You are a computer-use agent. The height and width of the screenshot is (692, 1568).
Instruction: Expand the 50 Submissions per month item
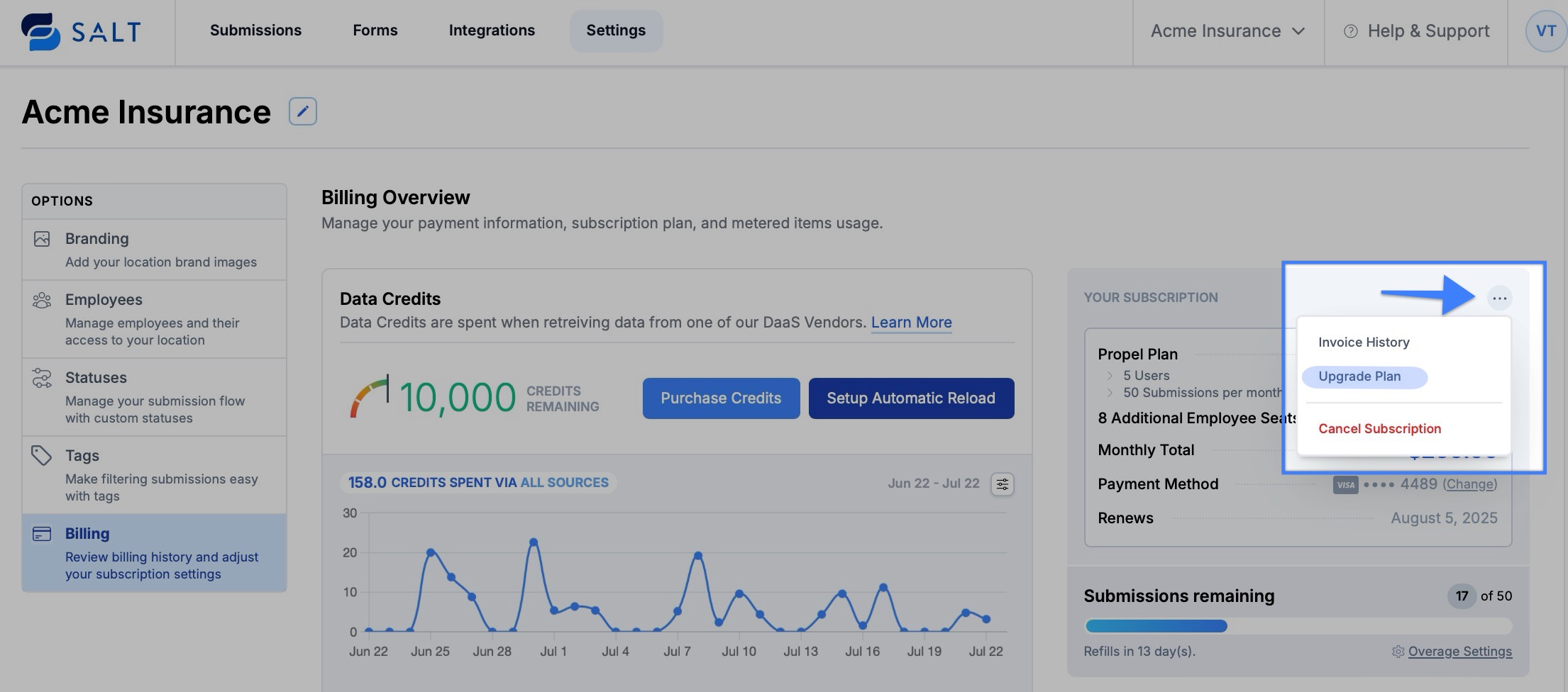pos(1110,393)
